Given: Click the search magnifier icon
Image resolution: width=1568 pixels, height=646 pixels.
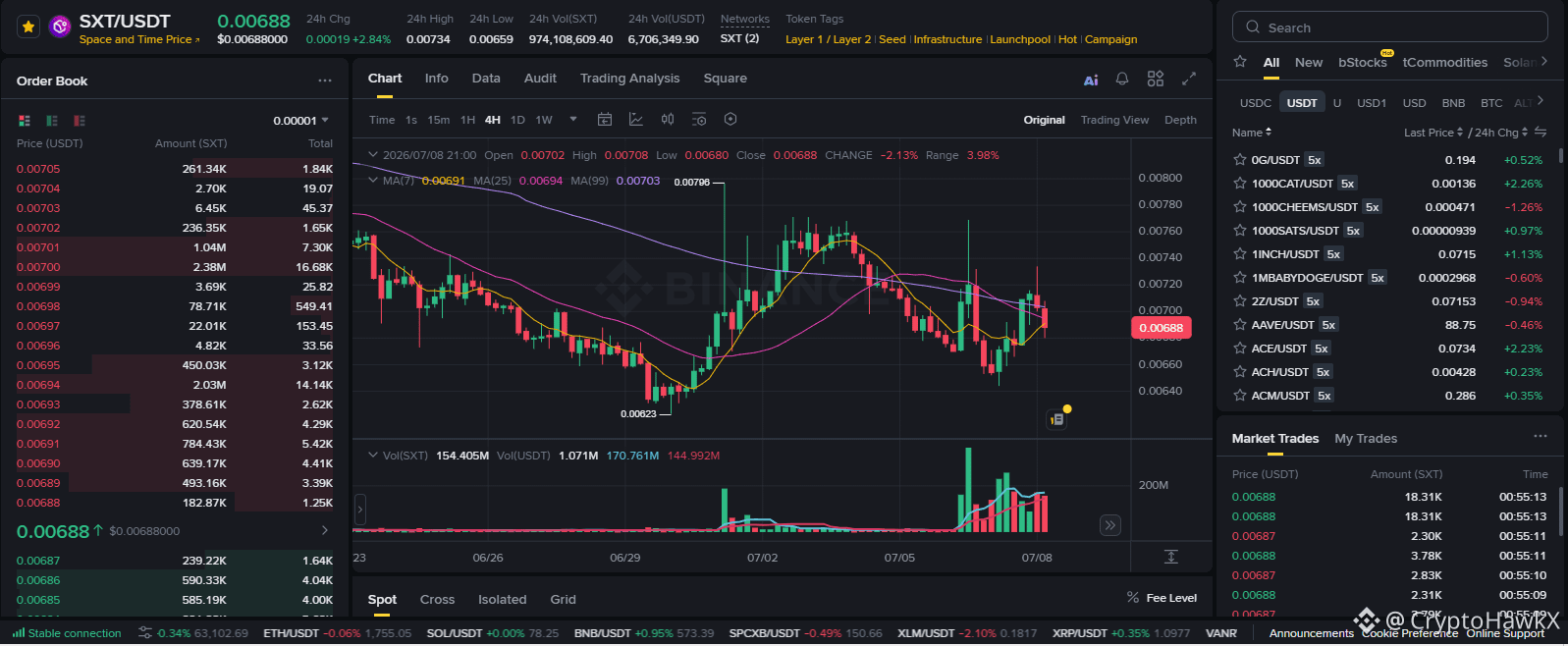Looking at the screenshot, I should click(1253, 27).
